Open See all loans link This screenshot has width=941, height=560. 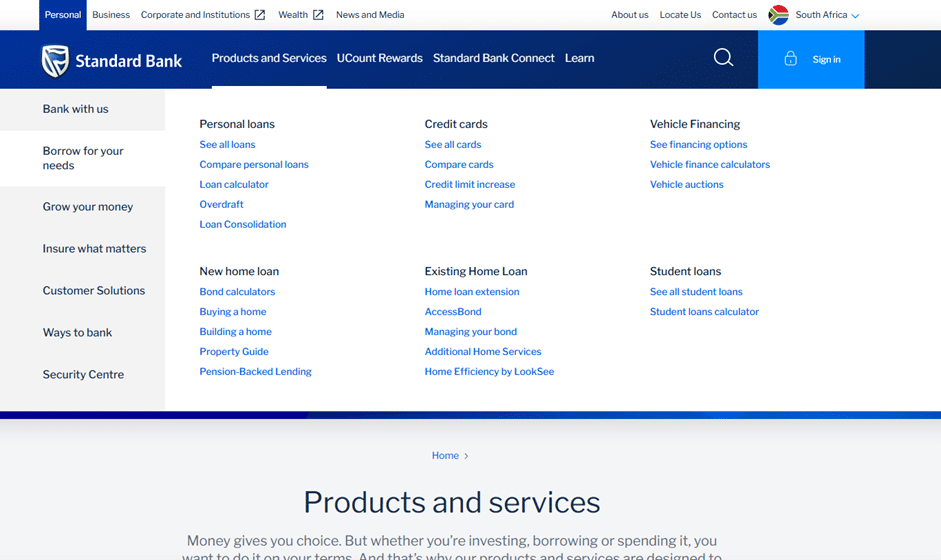[227, 145]
